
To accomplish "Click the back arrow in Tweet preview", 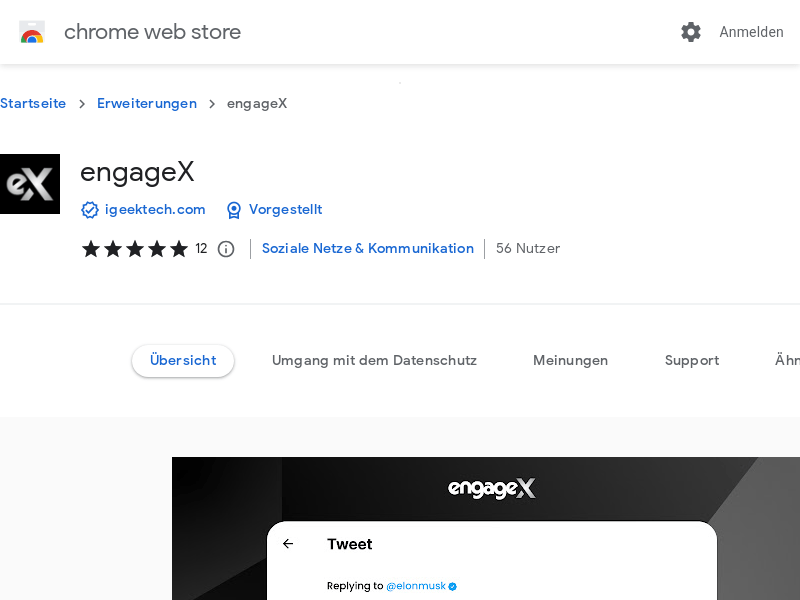I will [x=288, y=544].
